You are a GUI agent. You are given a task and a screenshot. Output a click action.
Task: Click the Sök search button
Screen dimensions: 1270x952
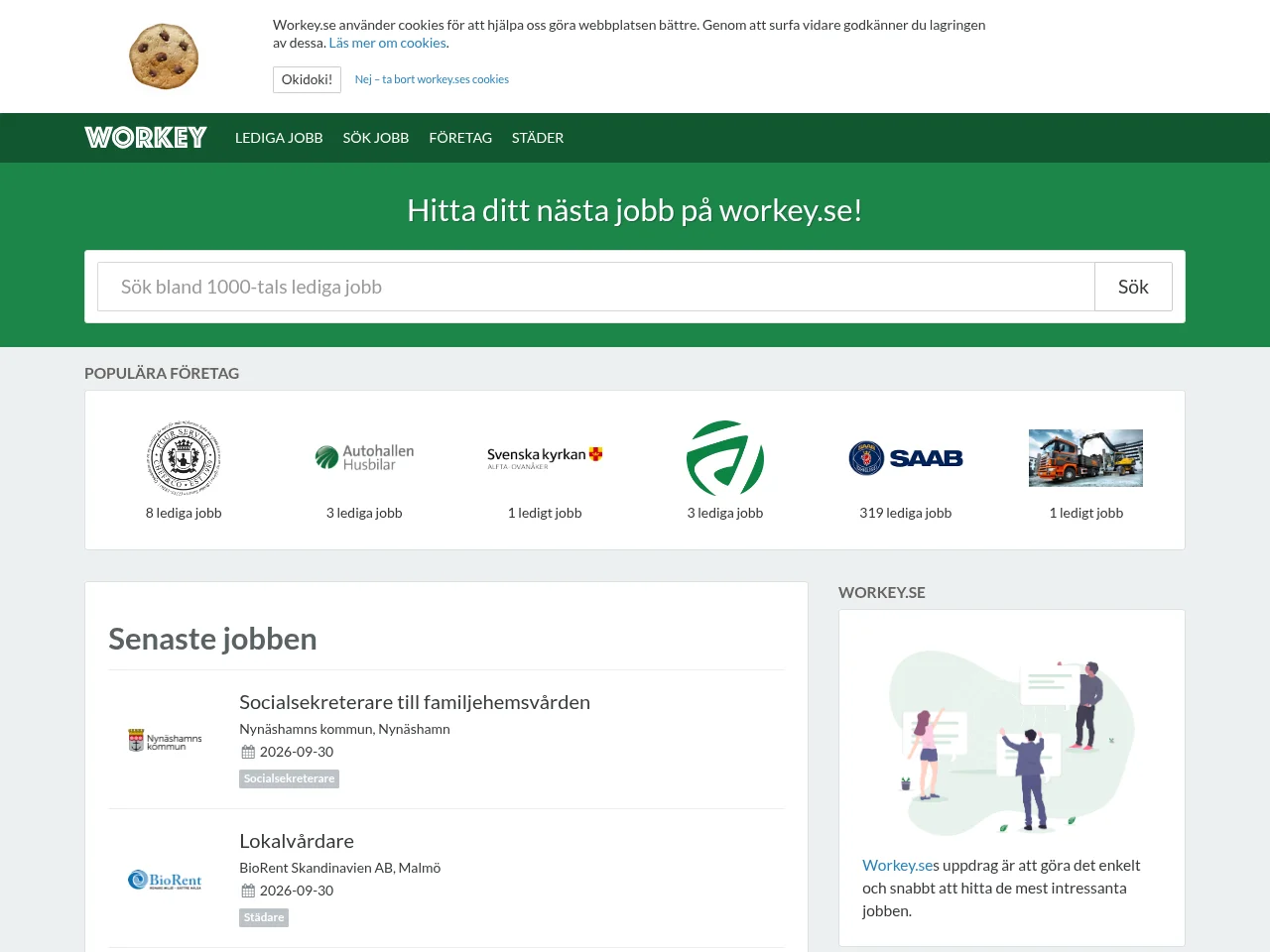tap(1133, 287)
